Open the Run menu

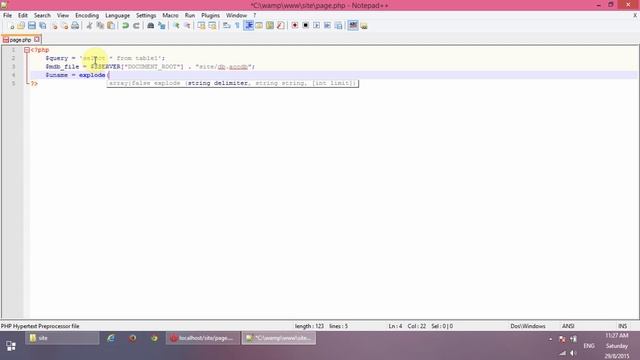(x=190, y=15)
